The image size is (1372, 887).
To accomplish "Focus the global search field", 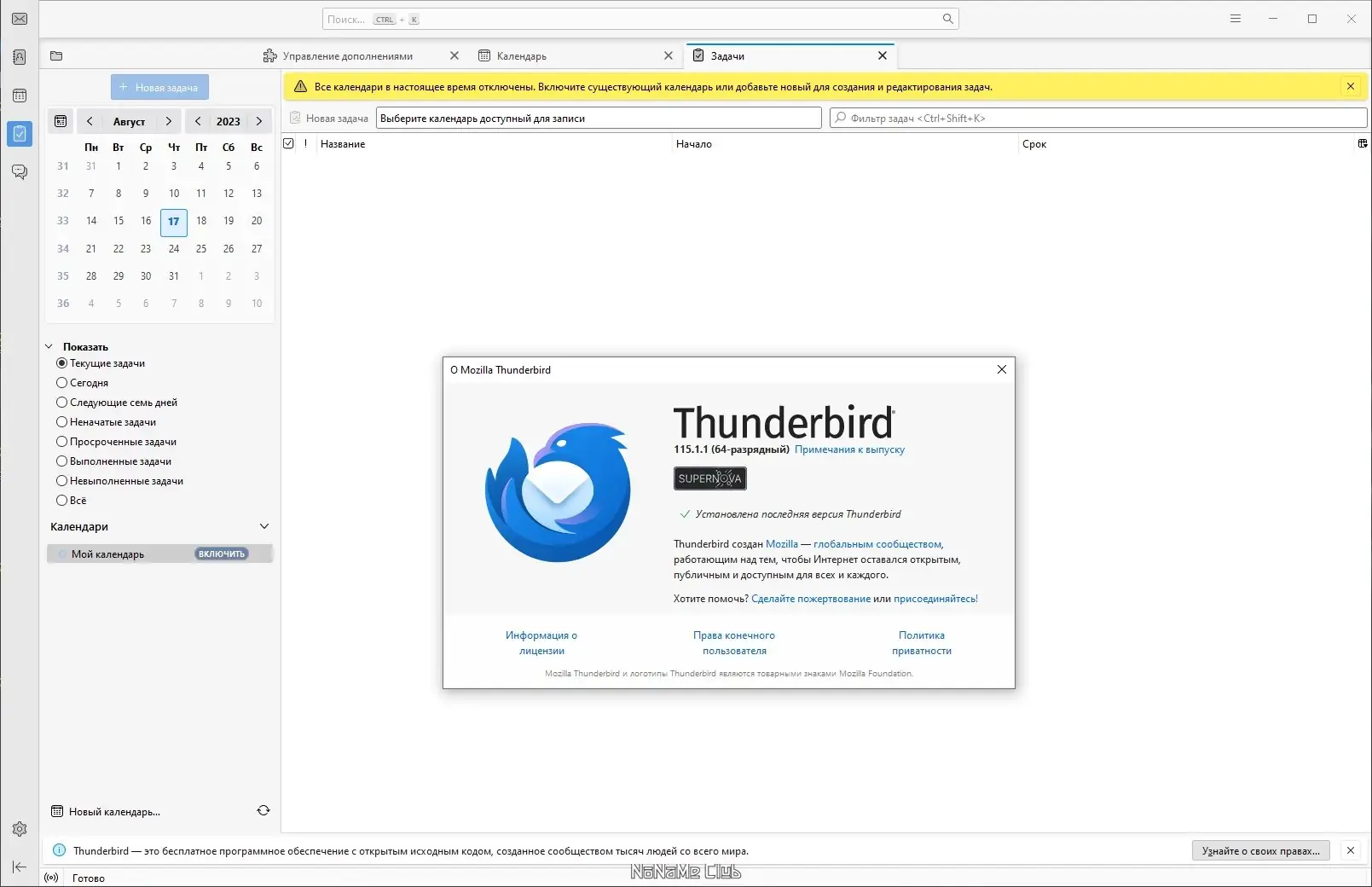I will [x=640, y=19].
